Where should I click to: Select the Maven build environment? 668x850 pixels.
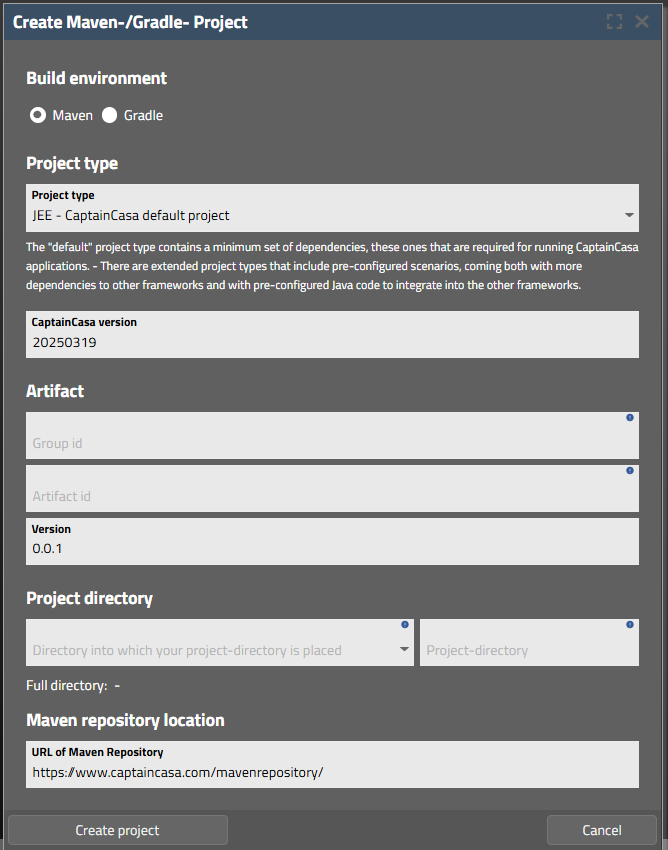pos(38,115)
